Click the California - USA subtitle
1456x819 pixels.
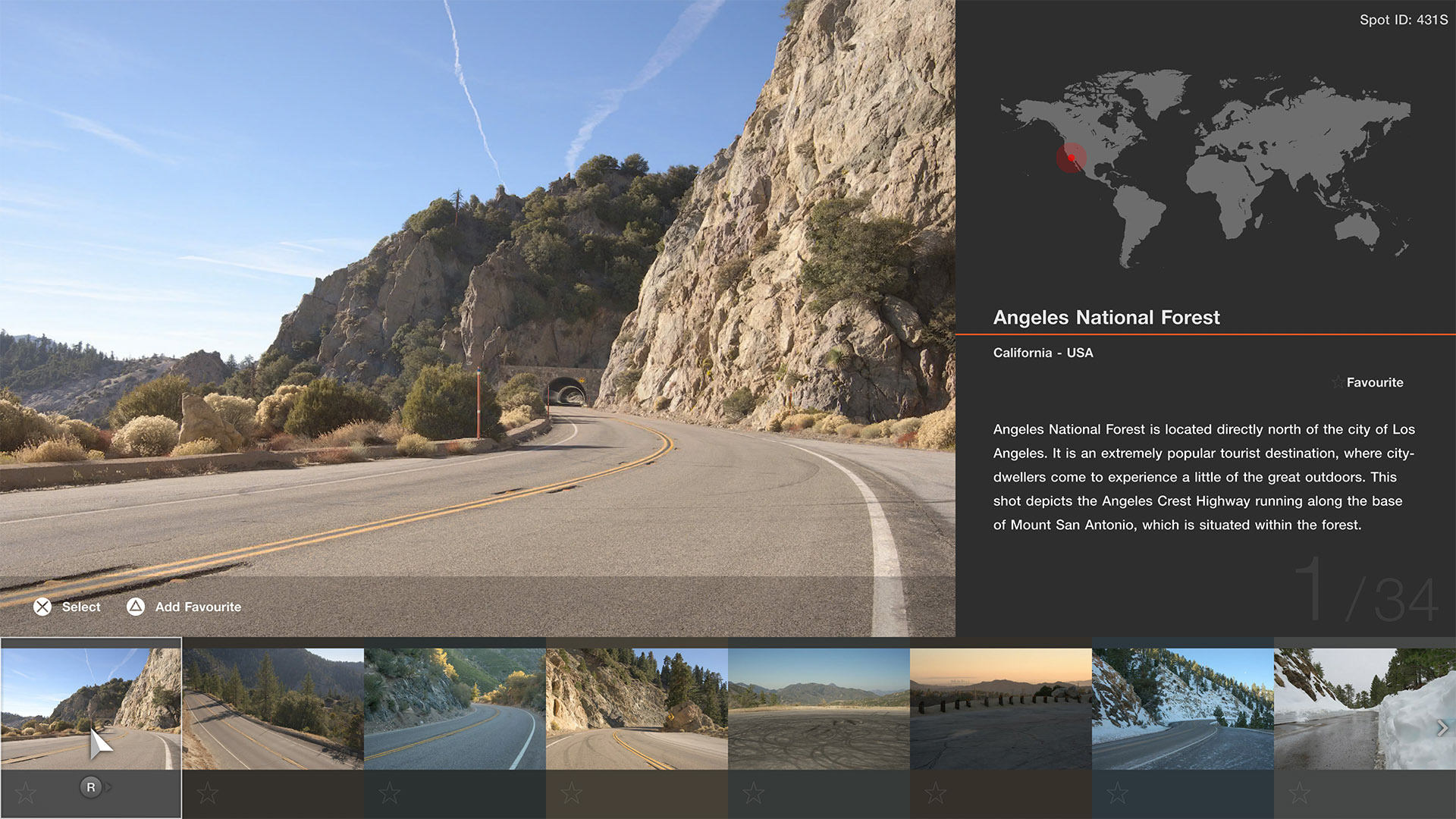point(1043,353)
